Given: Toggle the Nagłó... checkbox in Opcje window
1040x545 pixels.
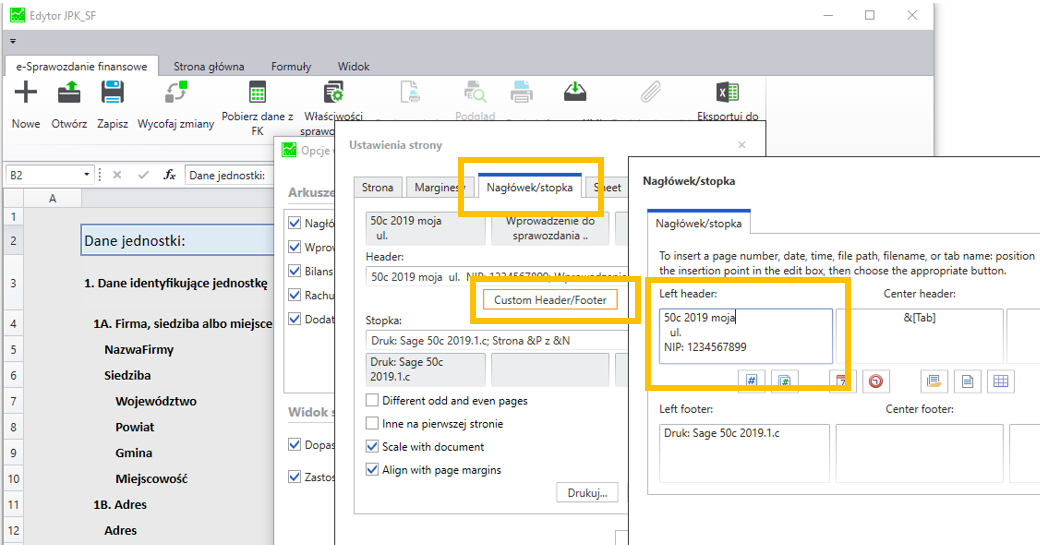Looking at the screenshot, I should [294, 223].
